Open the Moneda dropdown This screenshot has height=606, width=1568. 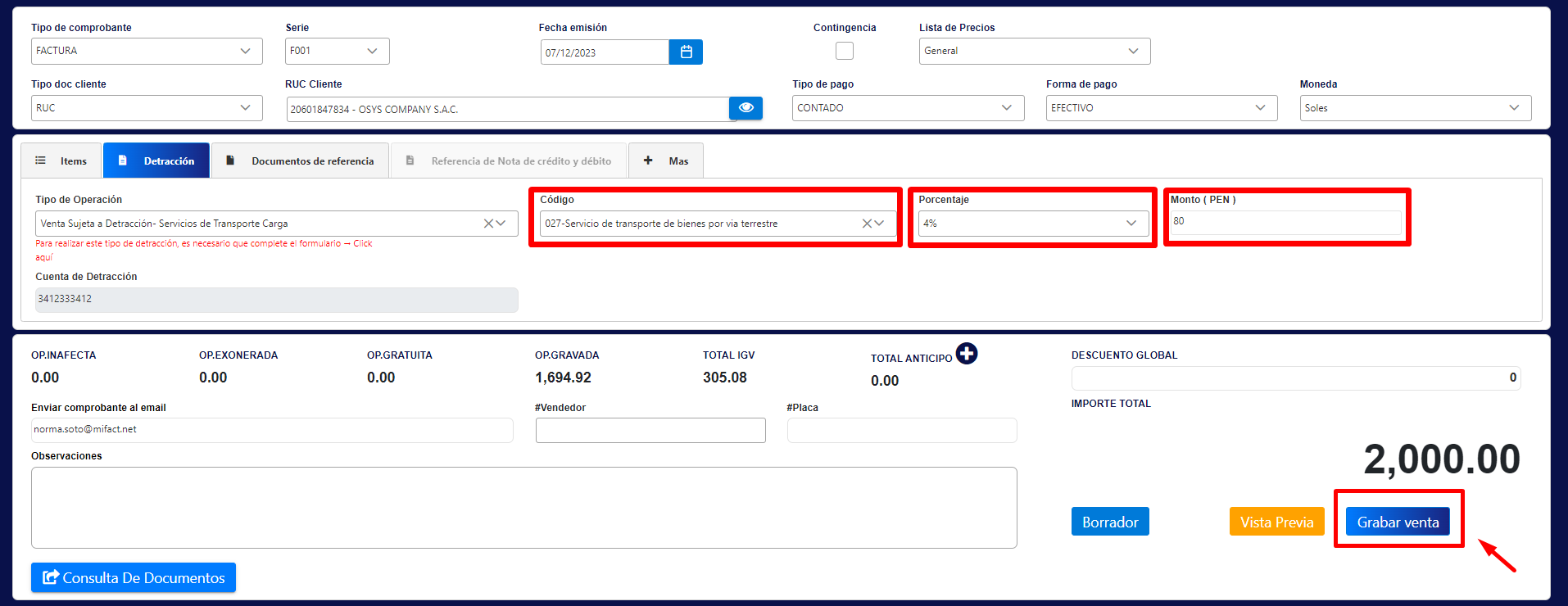(1415, 108)
